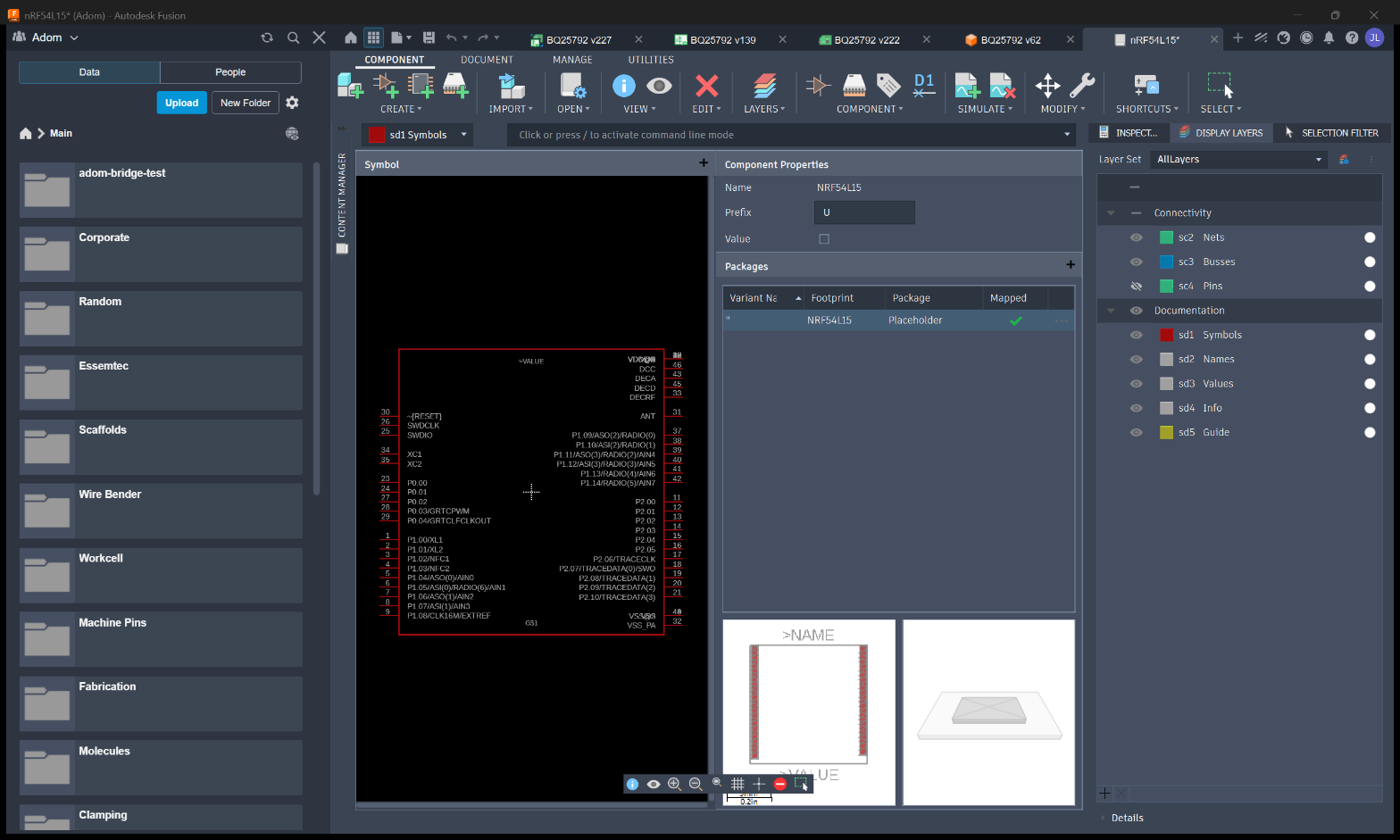The width and height of the screenshot is (1400, 840).
Task: Show the hidden sc4 Pins layer
Action: [x=1136, y=286]
